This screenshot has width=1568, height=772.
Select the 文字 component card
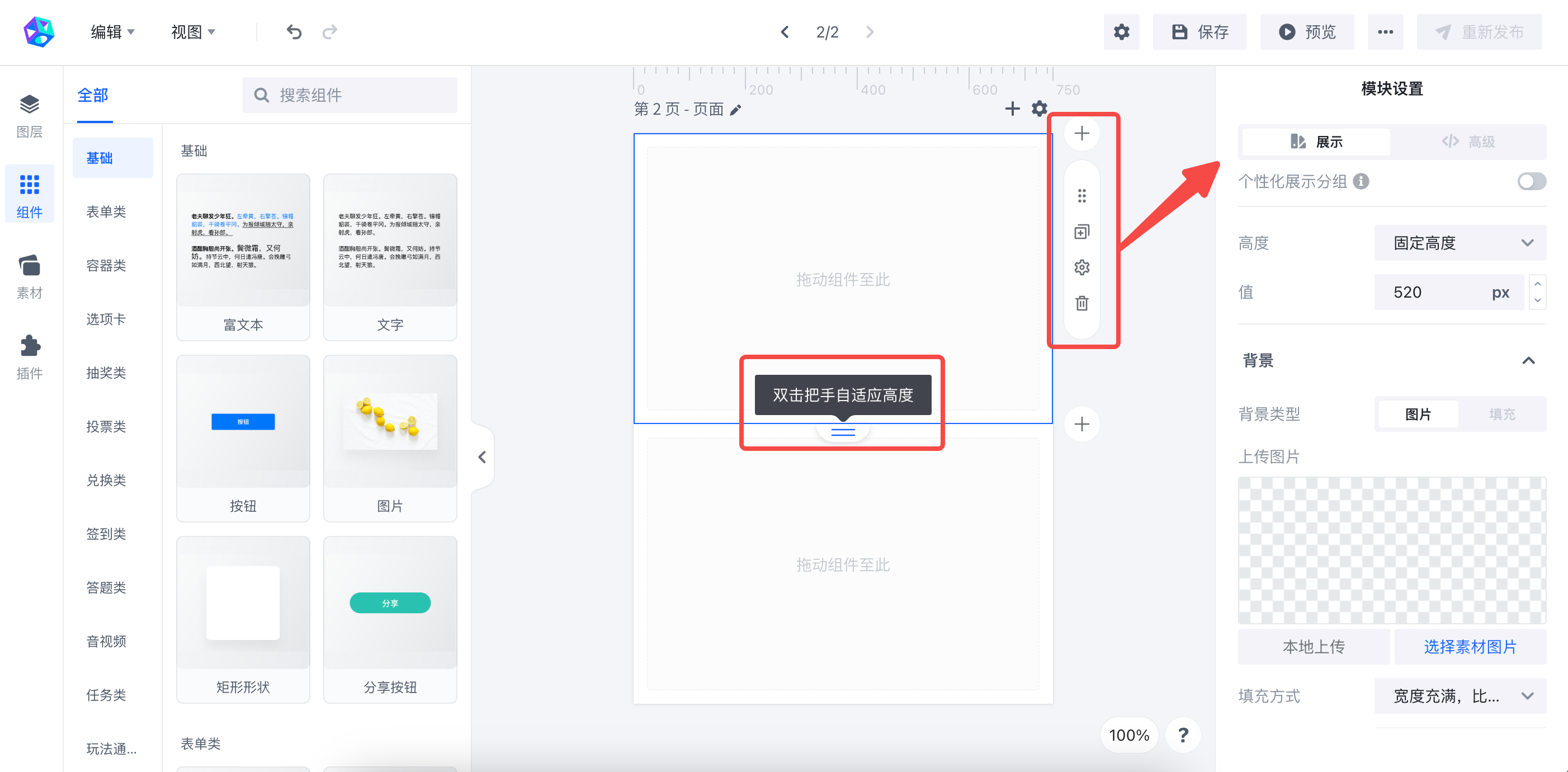tap(390, 257)
